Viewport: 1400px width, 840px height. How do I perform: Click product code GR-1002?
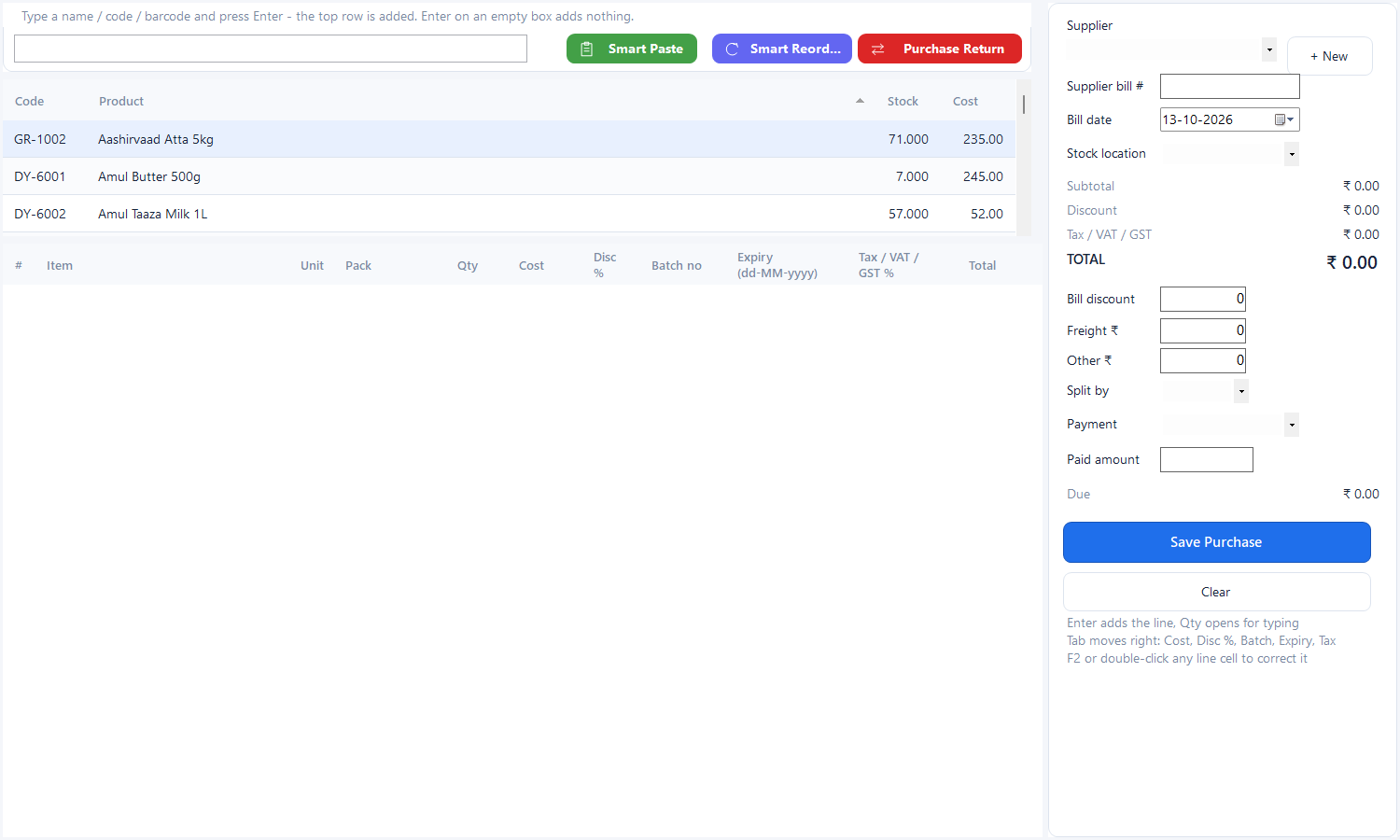coord(40,139)
